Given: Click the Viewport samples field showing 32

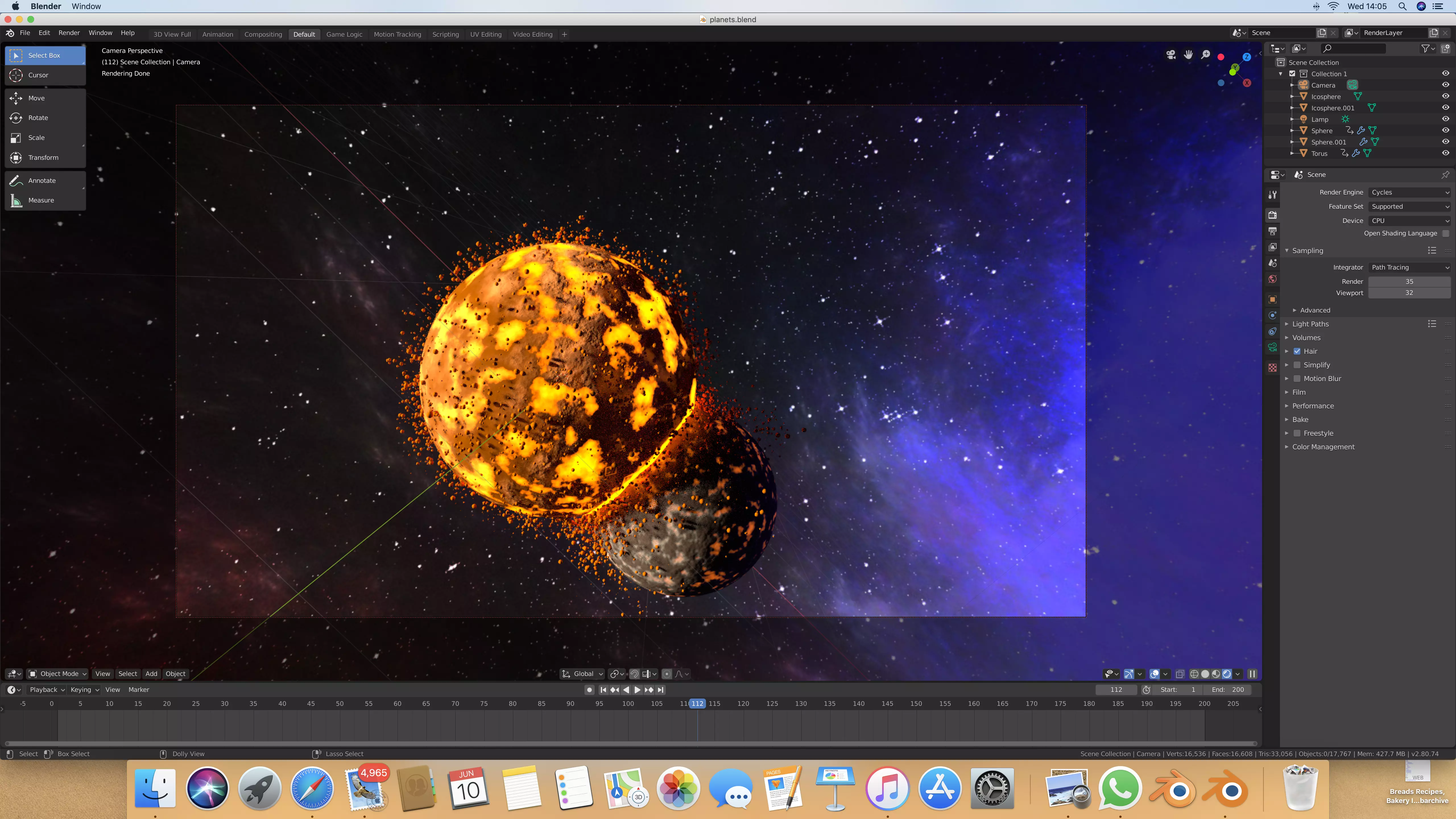Looking at the screenshot, I should [x=1410, y=293].
